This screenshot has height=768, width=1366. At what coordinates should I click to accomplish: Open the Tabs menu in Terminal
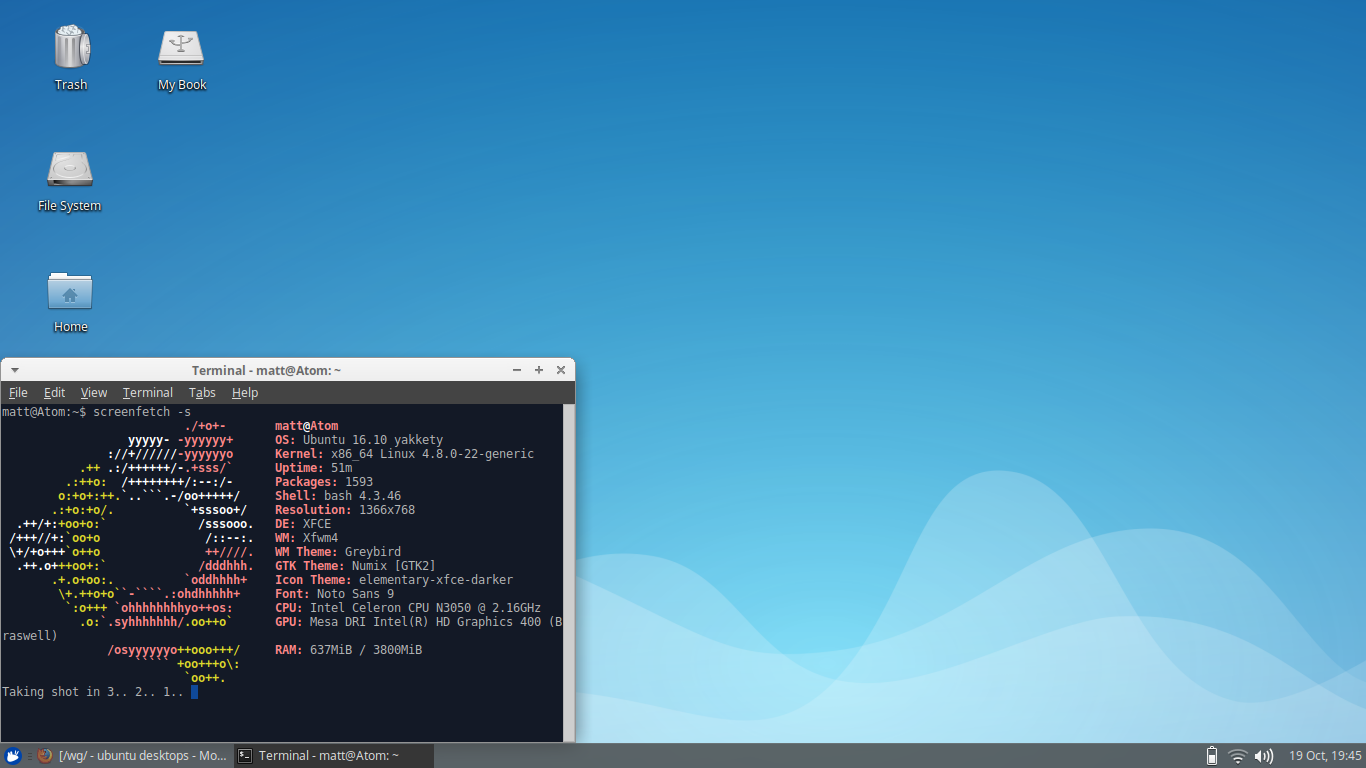[202, 393]
